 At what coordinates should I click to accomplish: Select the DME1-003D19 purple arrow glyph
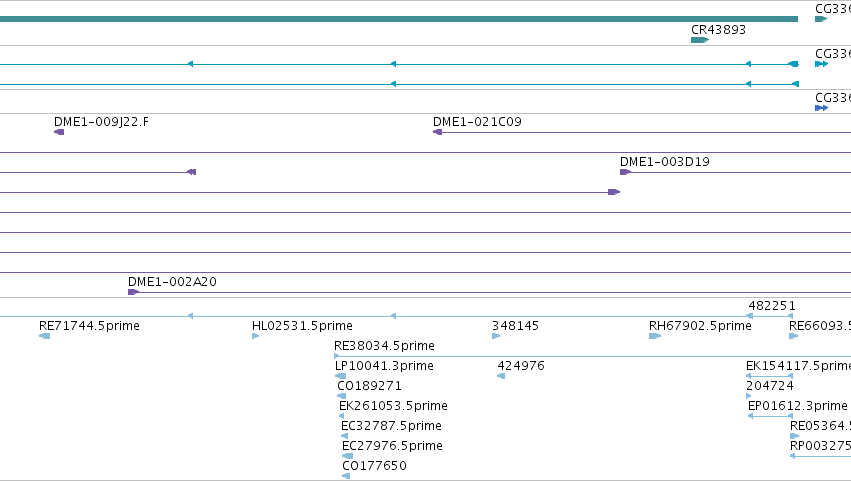coord(625,172)
